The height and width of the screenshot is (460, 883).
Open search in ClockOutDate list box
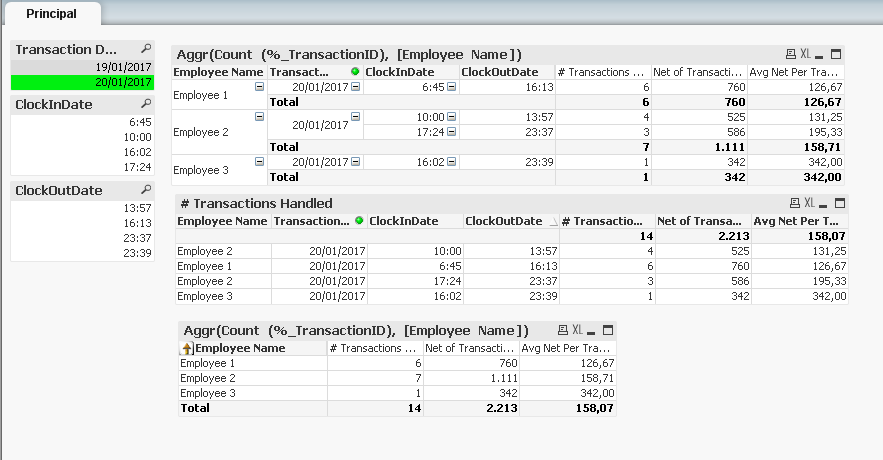pos(146,189)
